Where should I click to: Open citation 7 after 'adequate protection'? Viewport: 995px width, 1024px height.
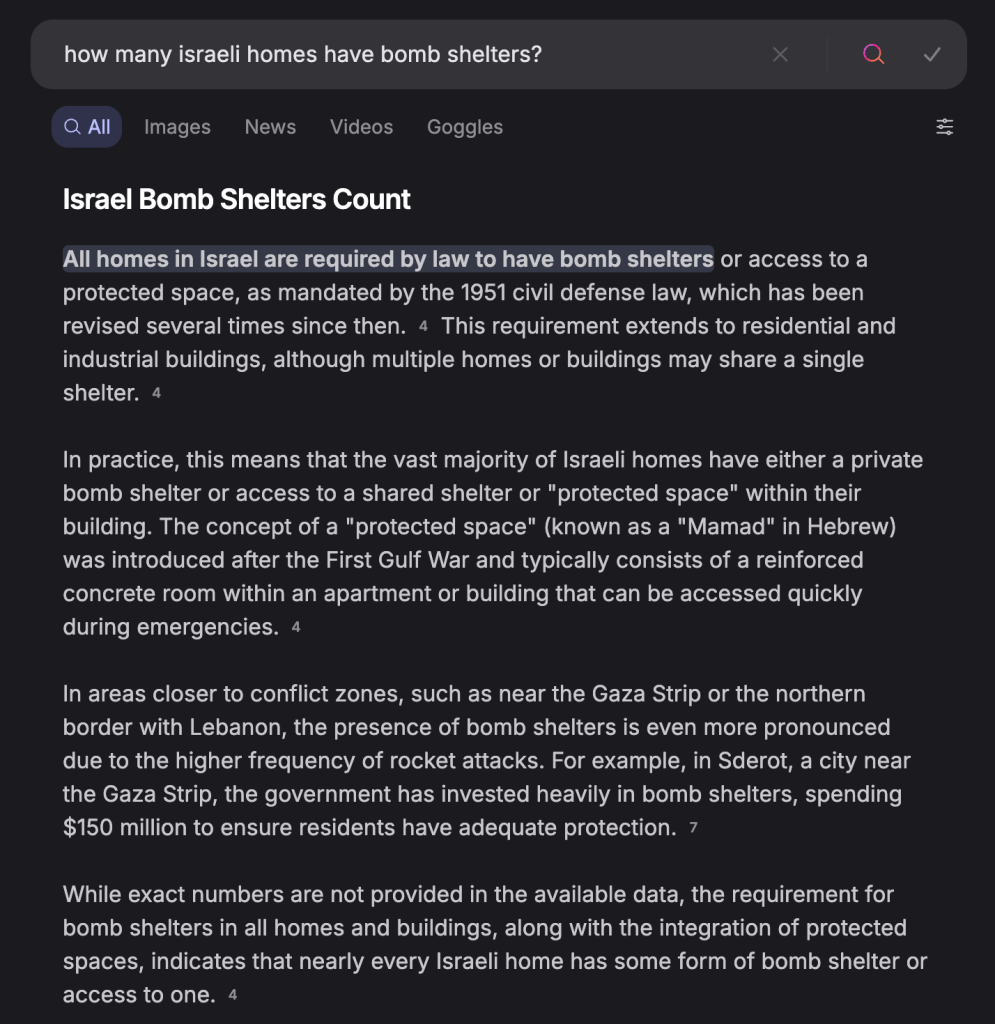693,829
